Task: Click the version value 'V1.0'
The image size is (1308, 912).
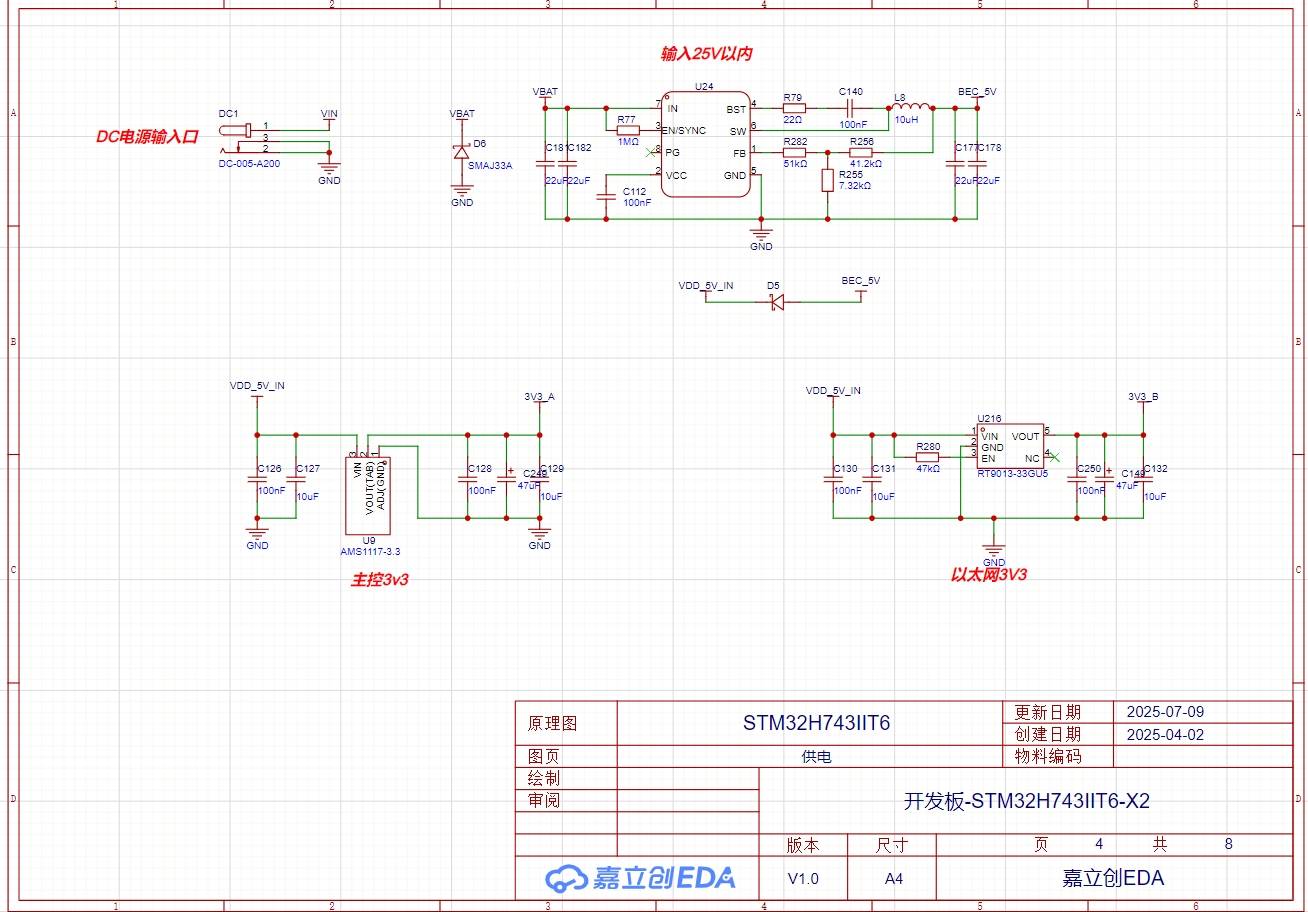Action: click(x=803, y=879)
